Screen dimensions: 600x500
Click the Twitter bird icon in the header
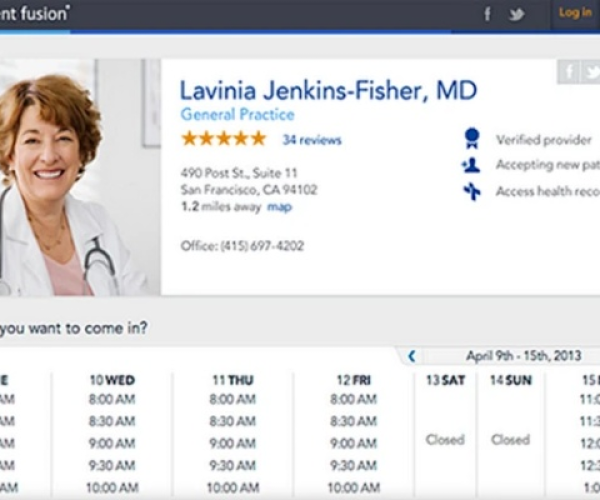[x=517, y=14]
